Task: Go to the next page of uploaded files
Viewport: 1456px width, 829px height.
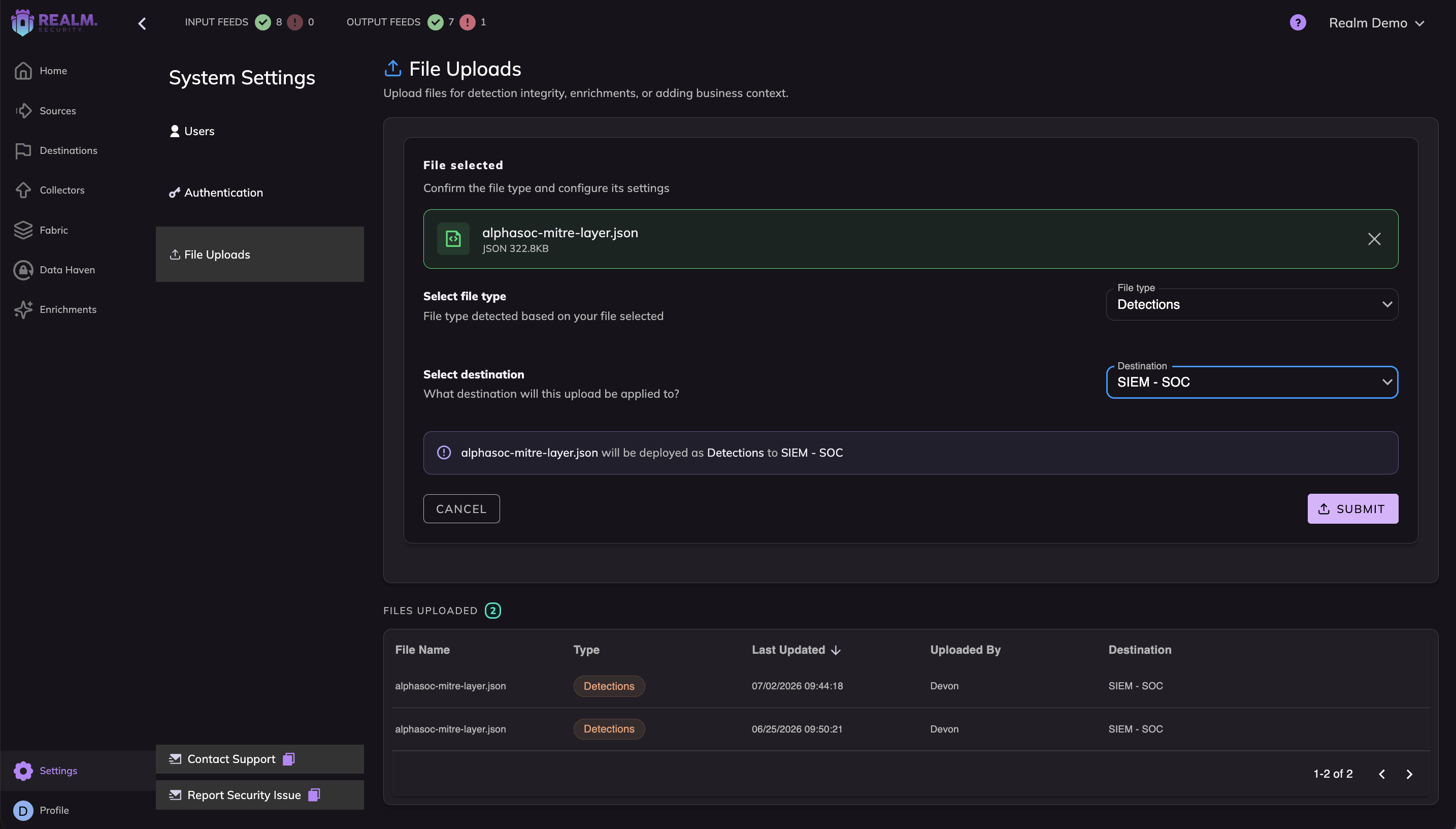Action: pos(1409,774)
